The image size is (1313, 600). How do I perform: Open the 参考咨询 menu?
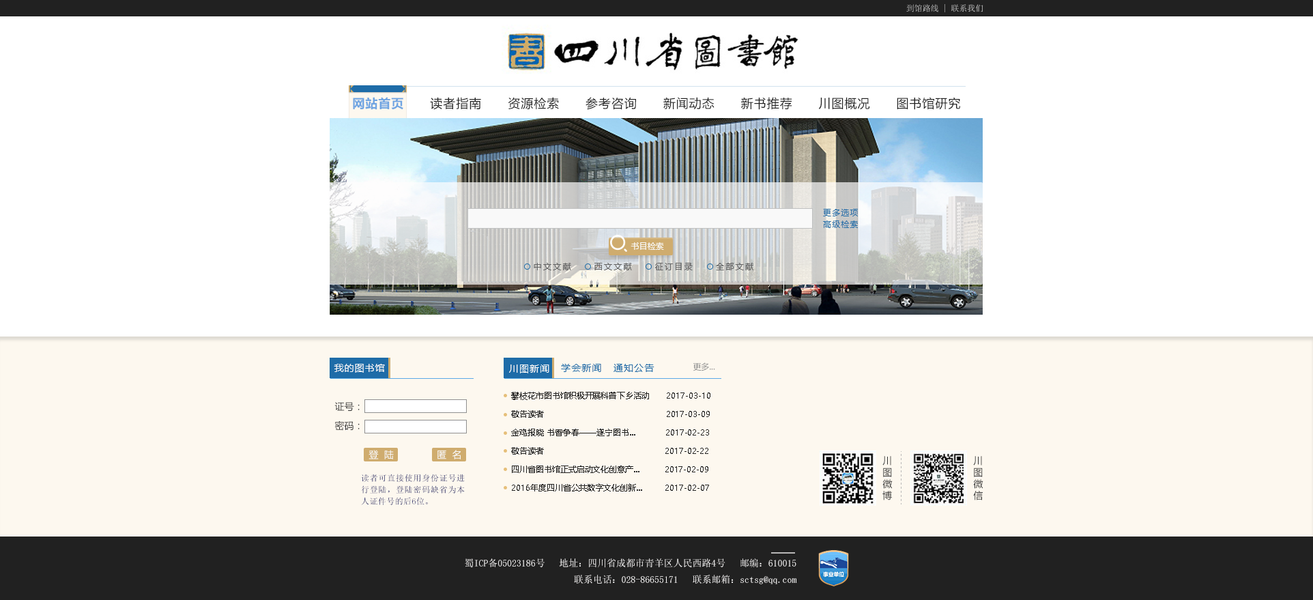click(611, 103)
